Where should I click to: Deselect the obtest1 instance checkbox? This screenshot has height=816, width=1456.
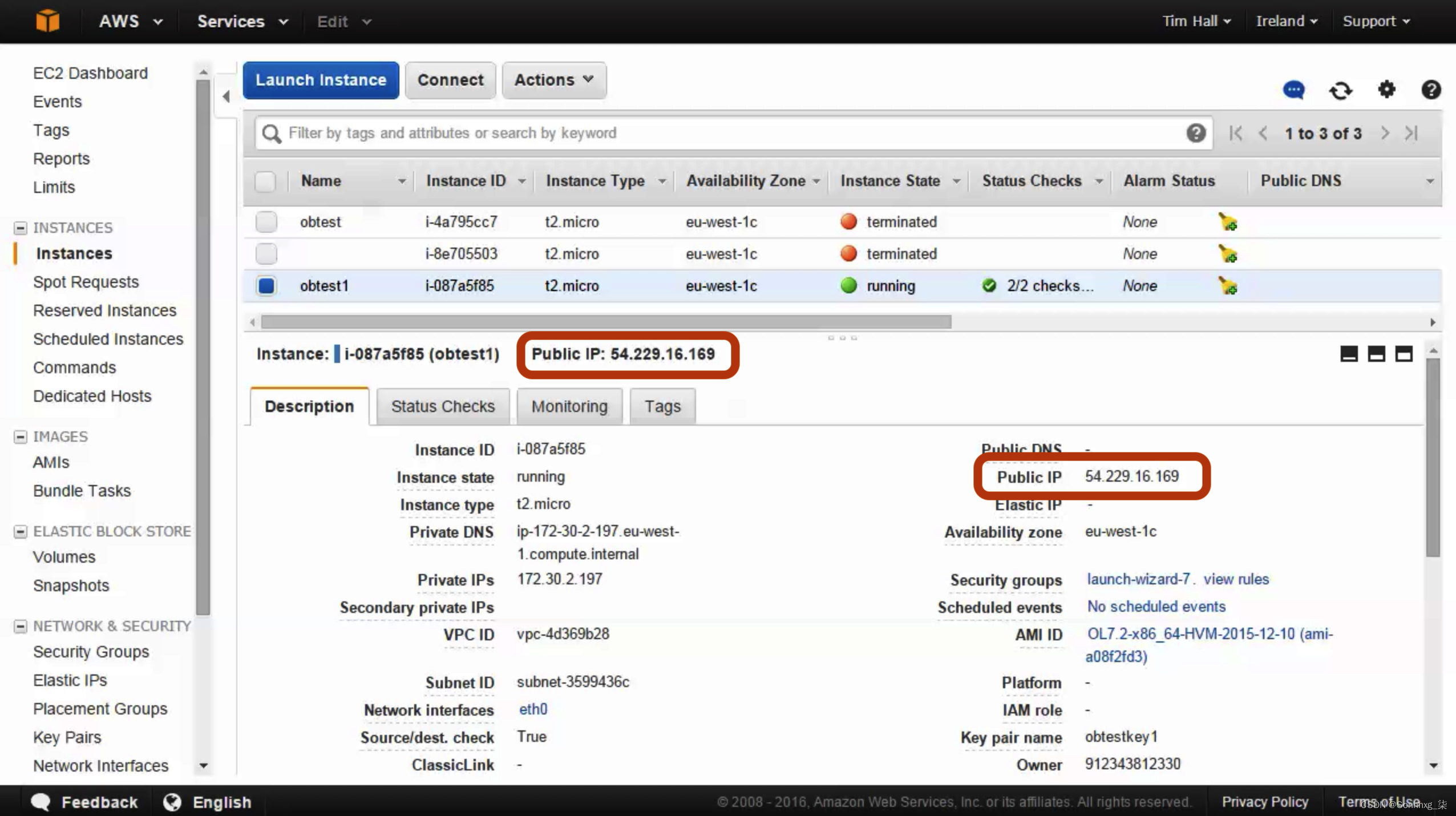[x=266, y=286]
